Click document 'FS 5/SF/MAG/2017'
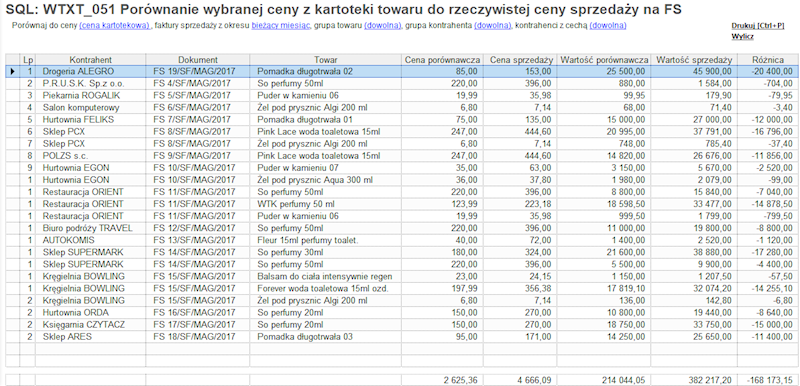This screenshot has width=800, height=386. coord(198,96)
